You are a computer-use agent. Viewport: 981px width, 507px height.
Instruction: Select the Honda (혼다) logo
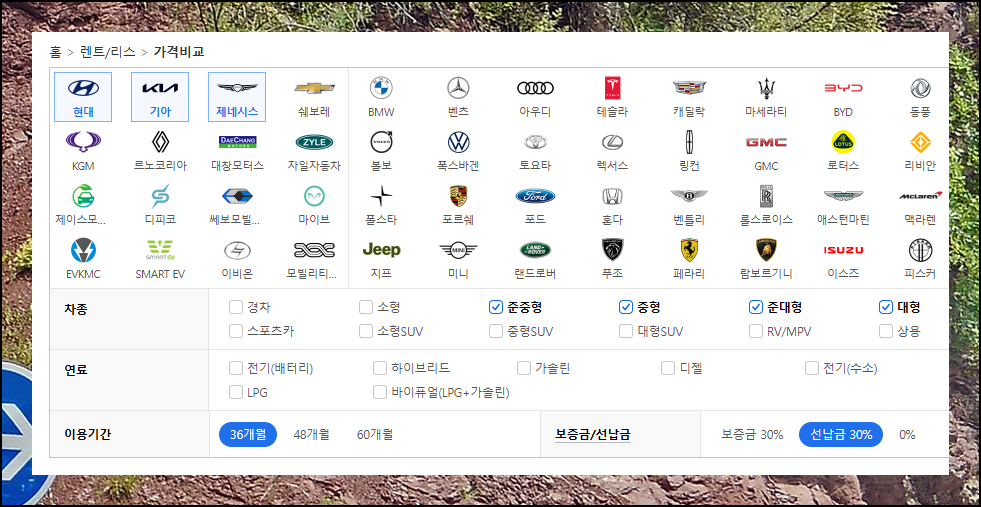pyautogui.click(x=612, y=196)
